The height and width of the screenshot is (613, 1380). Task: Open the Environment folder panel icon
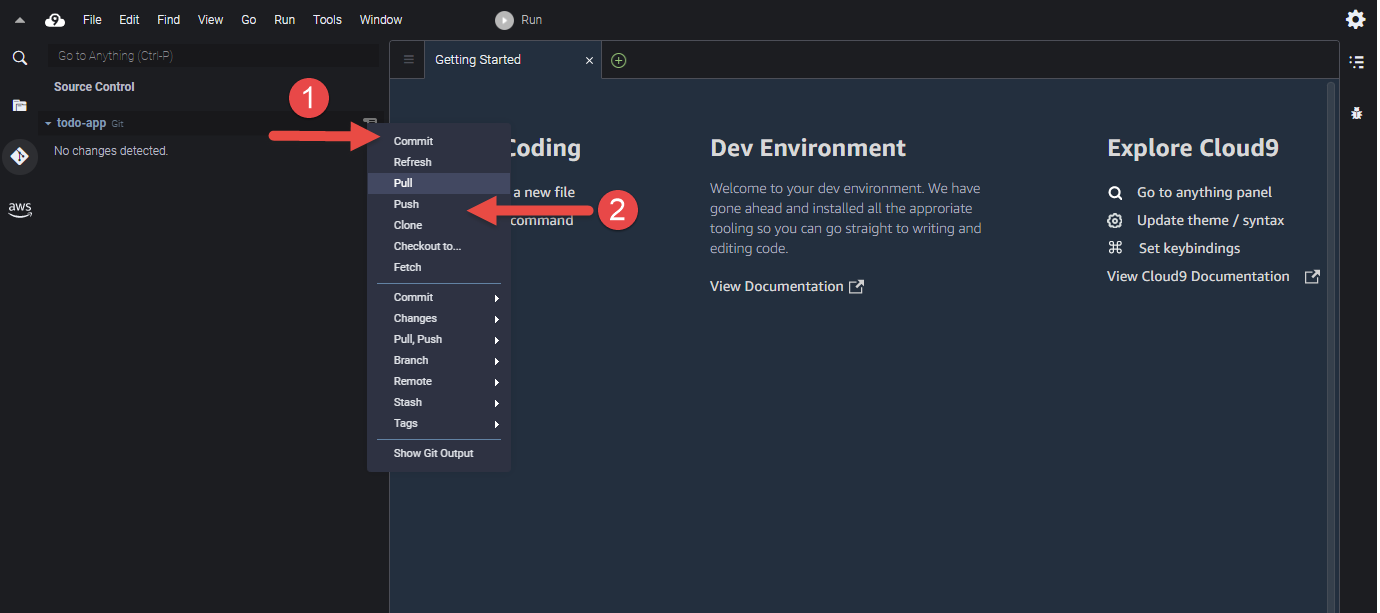(x=19, y=105)
